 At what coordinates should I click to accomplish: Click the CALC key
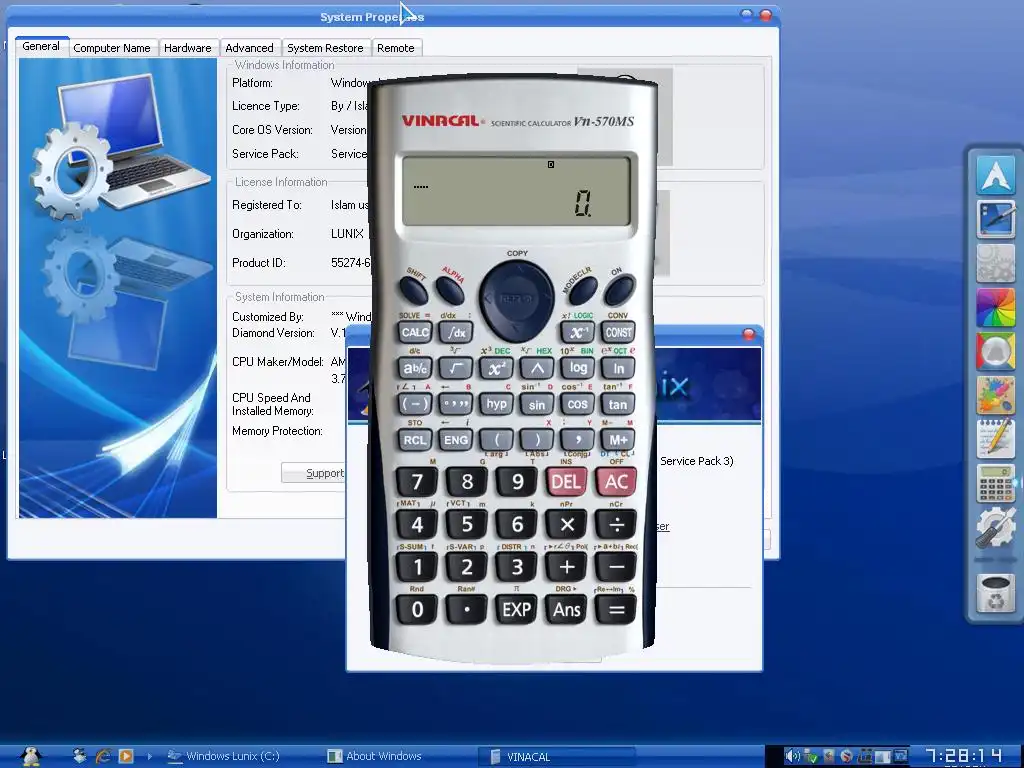(415, 332)
